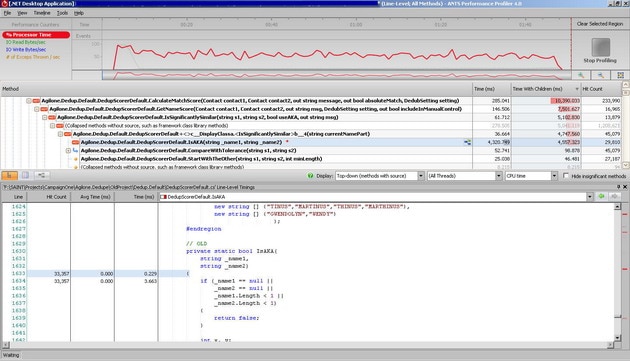The height and width of the screenshot is (361, 630).
Task: Click source code vertical scrollbar down arrow
Action: tap(618, 337)
